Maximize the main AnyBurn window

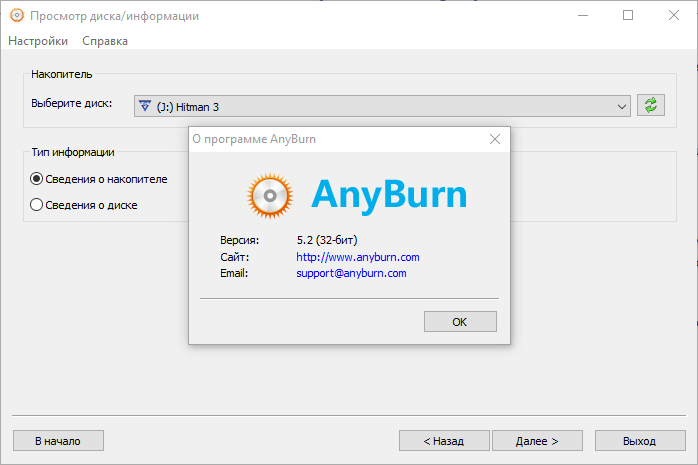tap(628, 15)
